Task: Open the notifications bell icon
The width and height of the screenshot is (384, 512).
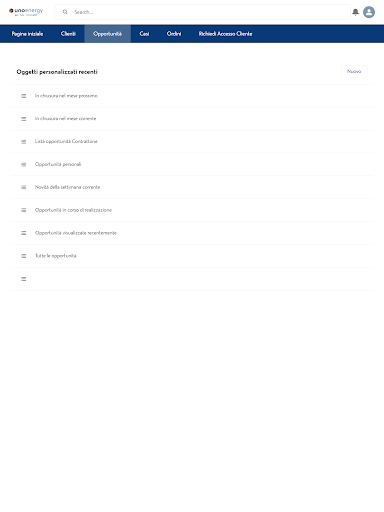Action: 355,12
